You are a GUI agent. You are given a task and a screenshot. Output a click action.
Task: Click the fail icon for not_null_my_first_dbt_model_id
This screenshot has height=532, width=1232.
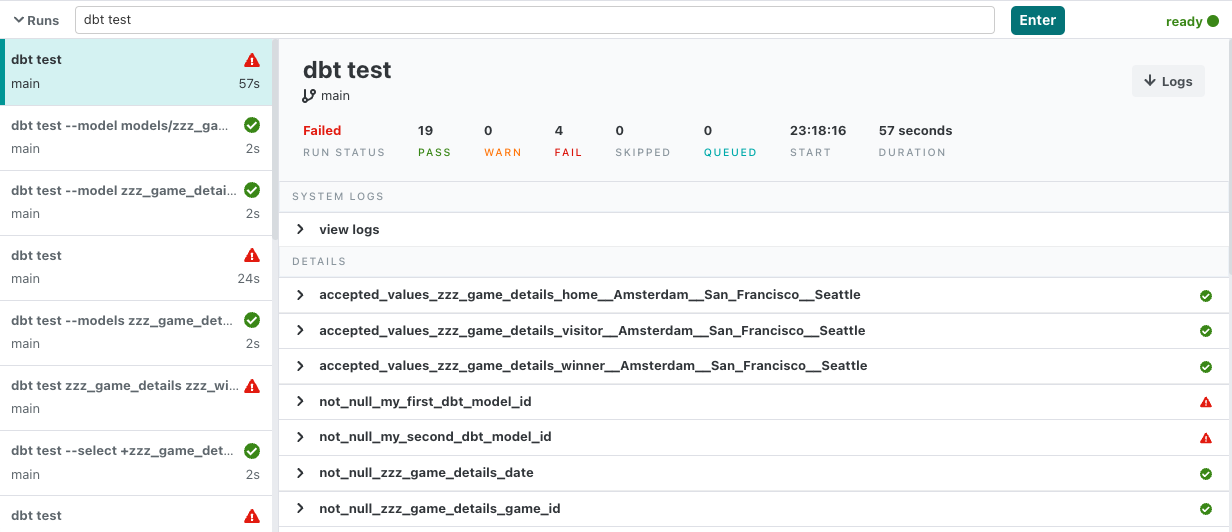tap(1206, 402)
